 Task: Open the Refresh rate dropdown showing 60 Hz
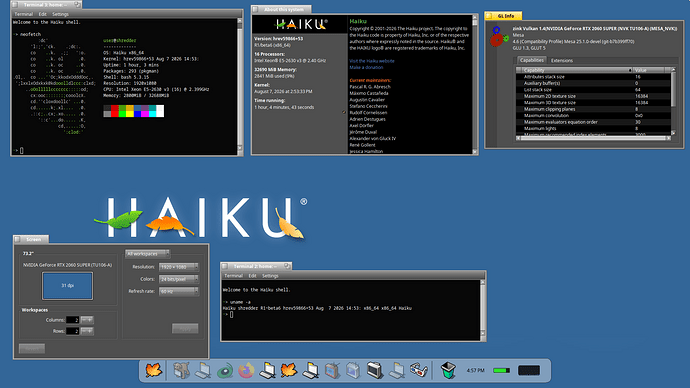(179, 291)
